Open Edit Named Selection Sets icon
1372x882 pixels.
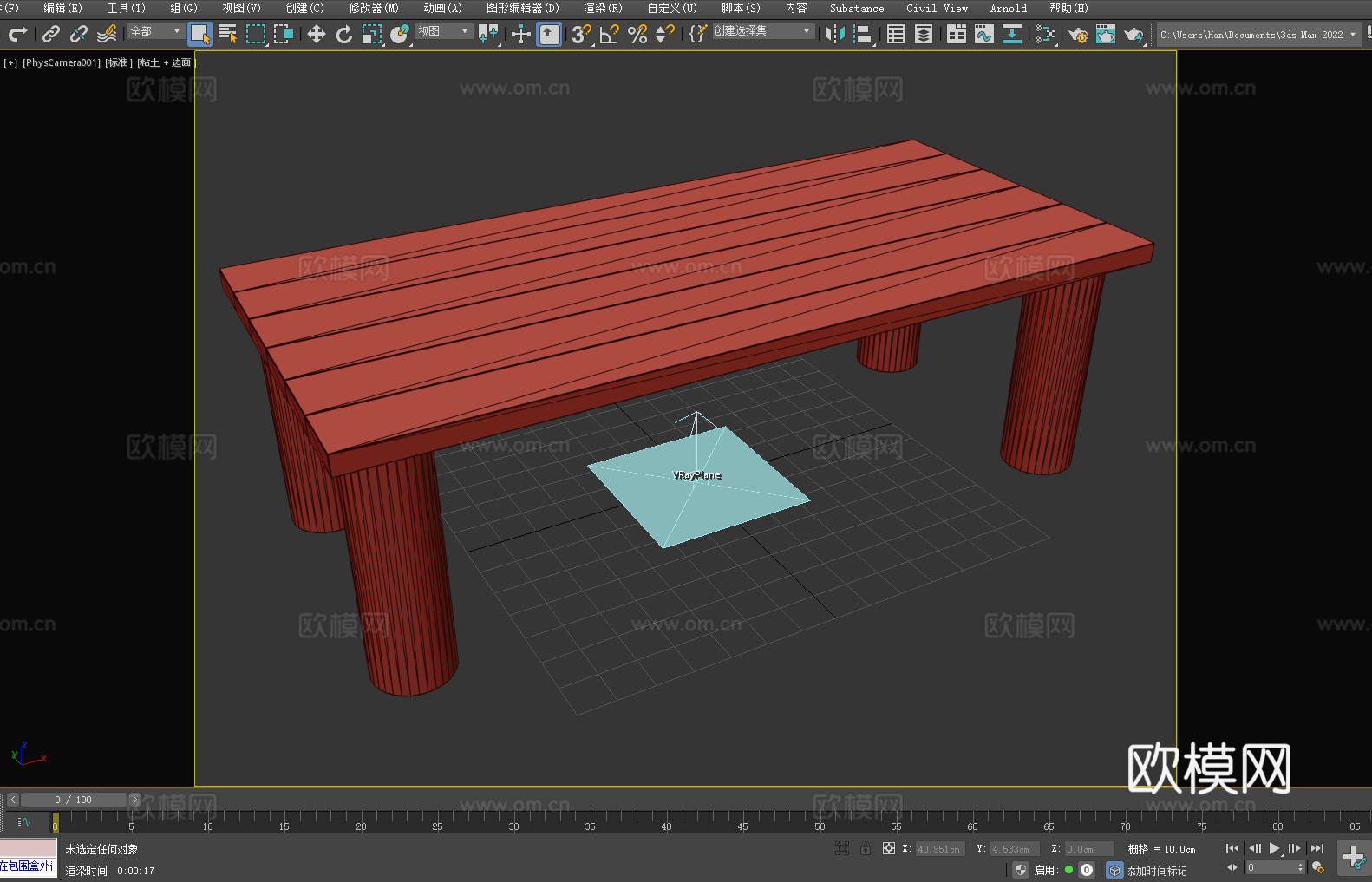coord(698,34)
